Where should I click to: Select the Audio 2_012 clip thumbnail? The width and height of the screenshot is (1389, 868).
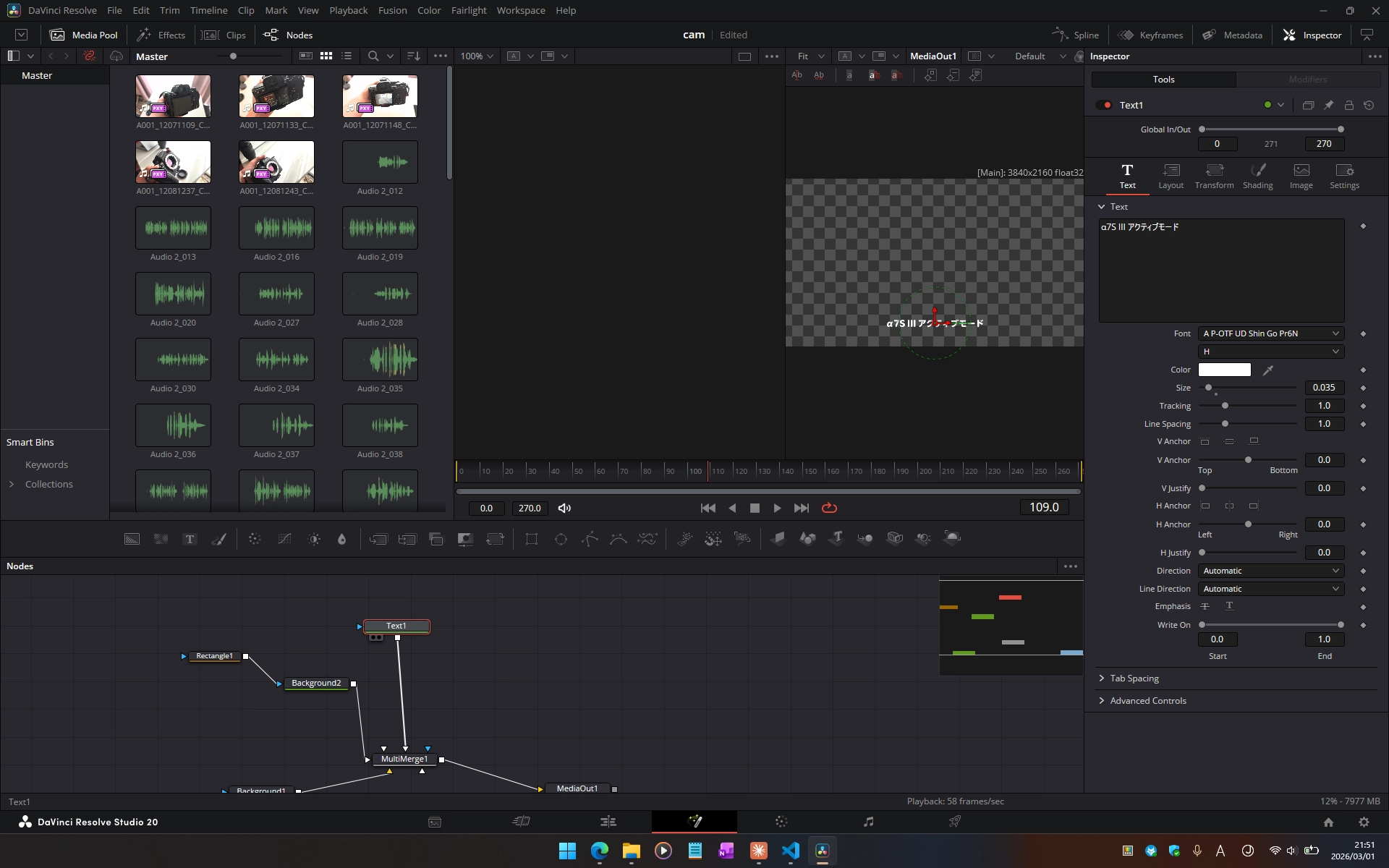380,162
